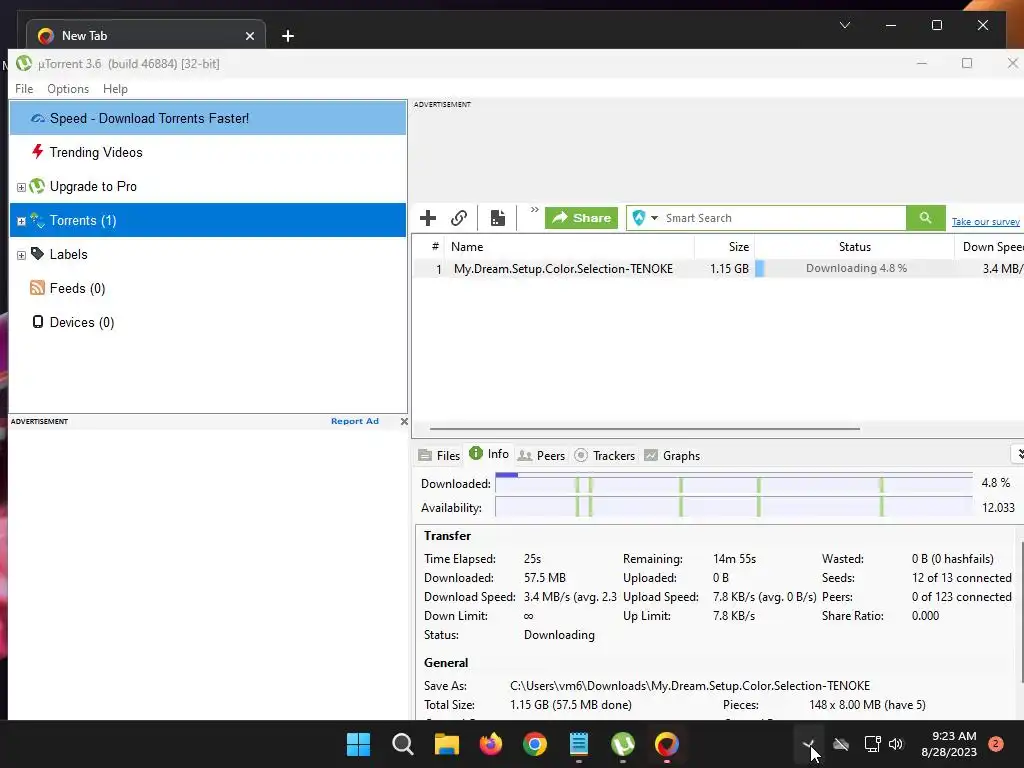This screenshot has height=768, width=1024.
Task: Select Trending Videos in the sidebar
Action: [x=208, y=152]
